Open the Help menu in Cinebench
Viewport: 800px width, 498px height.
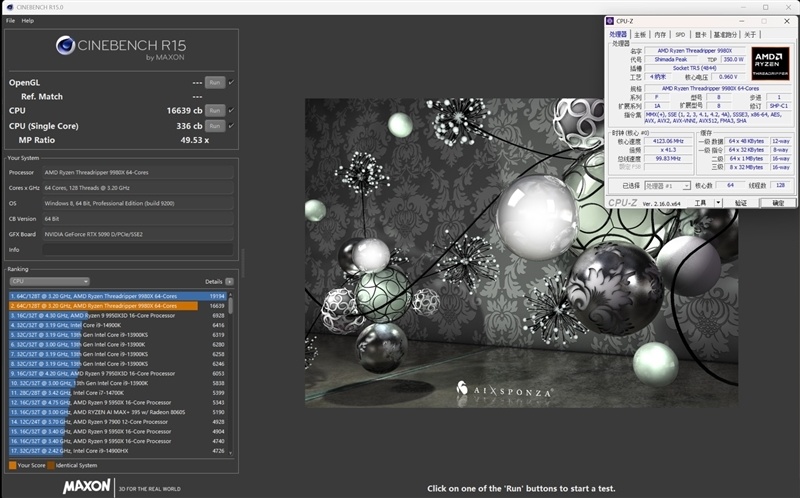28,20
